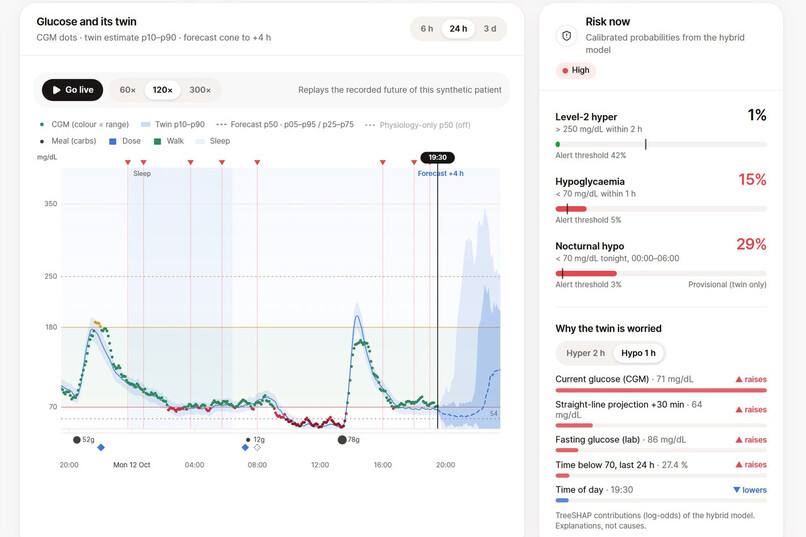Click the raises indicator for Fasting glucose
Image resolution: width=806 pixels, height=537 pixels.
[x=751, y=440]
